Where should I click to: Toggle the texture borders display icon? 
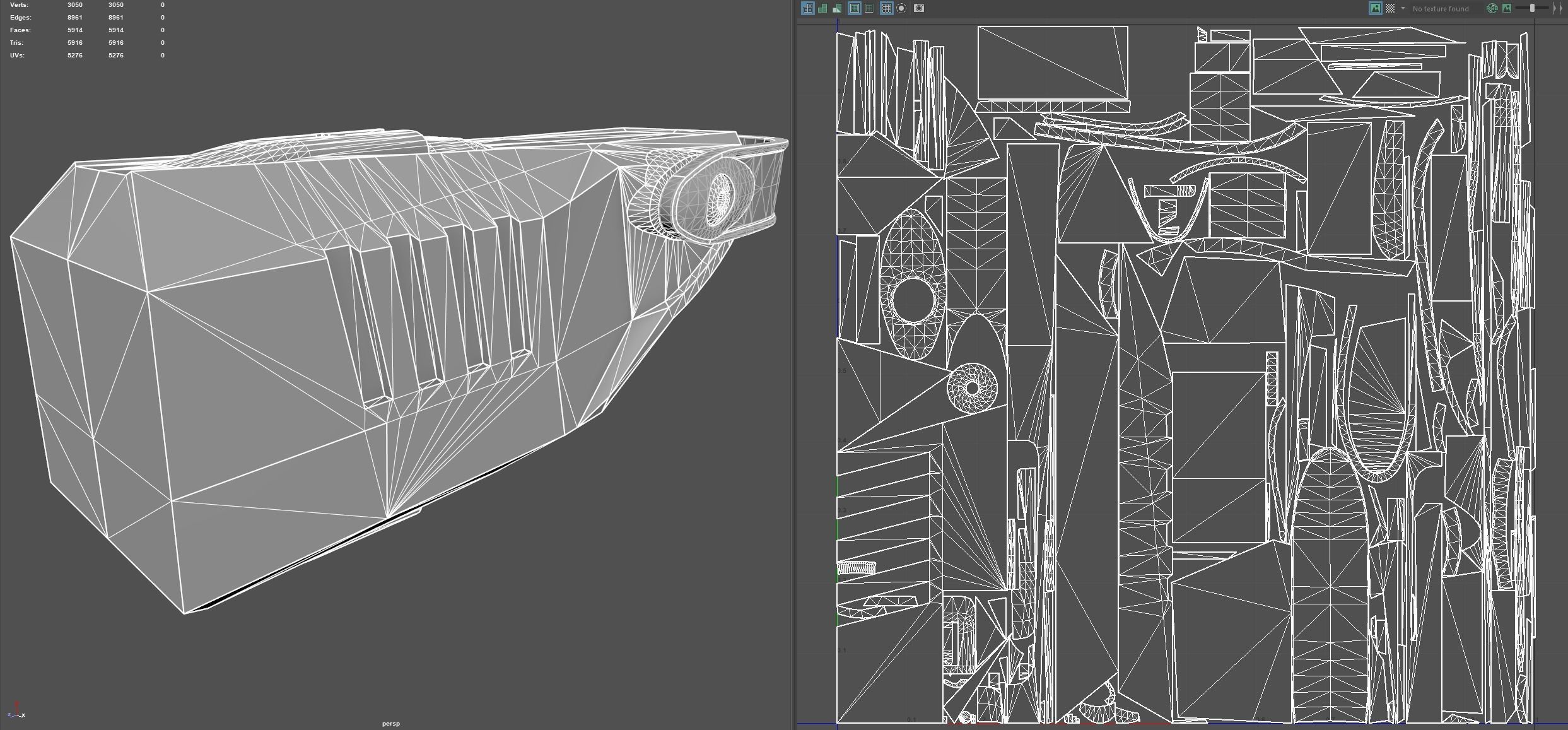[855, 8]
